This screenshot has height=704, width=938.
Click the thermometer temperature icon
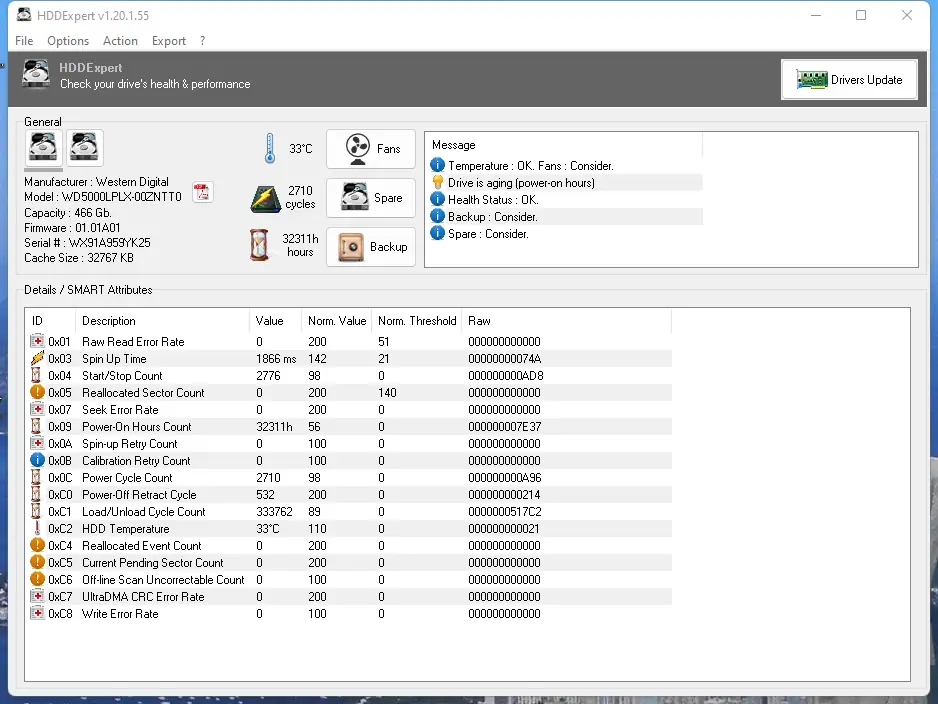point(270,148)
